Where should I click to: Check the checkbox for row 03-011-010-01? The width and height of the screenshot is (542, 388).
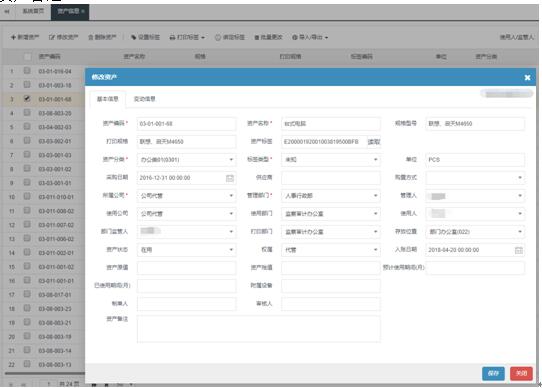(x=27, y=196)
